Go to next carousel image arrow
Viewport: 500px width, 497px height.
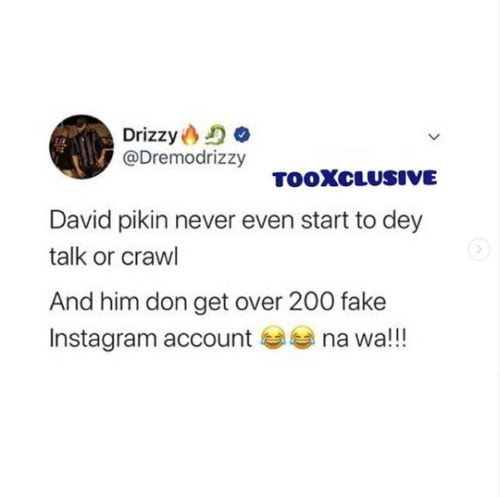[479, 249]
